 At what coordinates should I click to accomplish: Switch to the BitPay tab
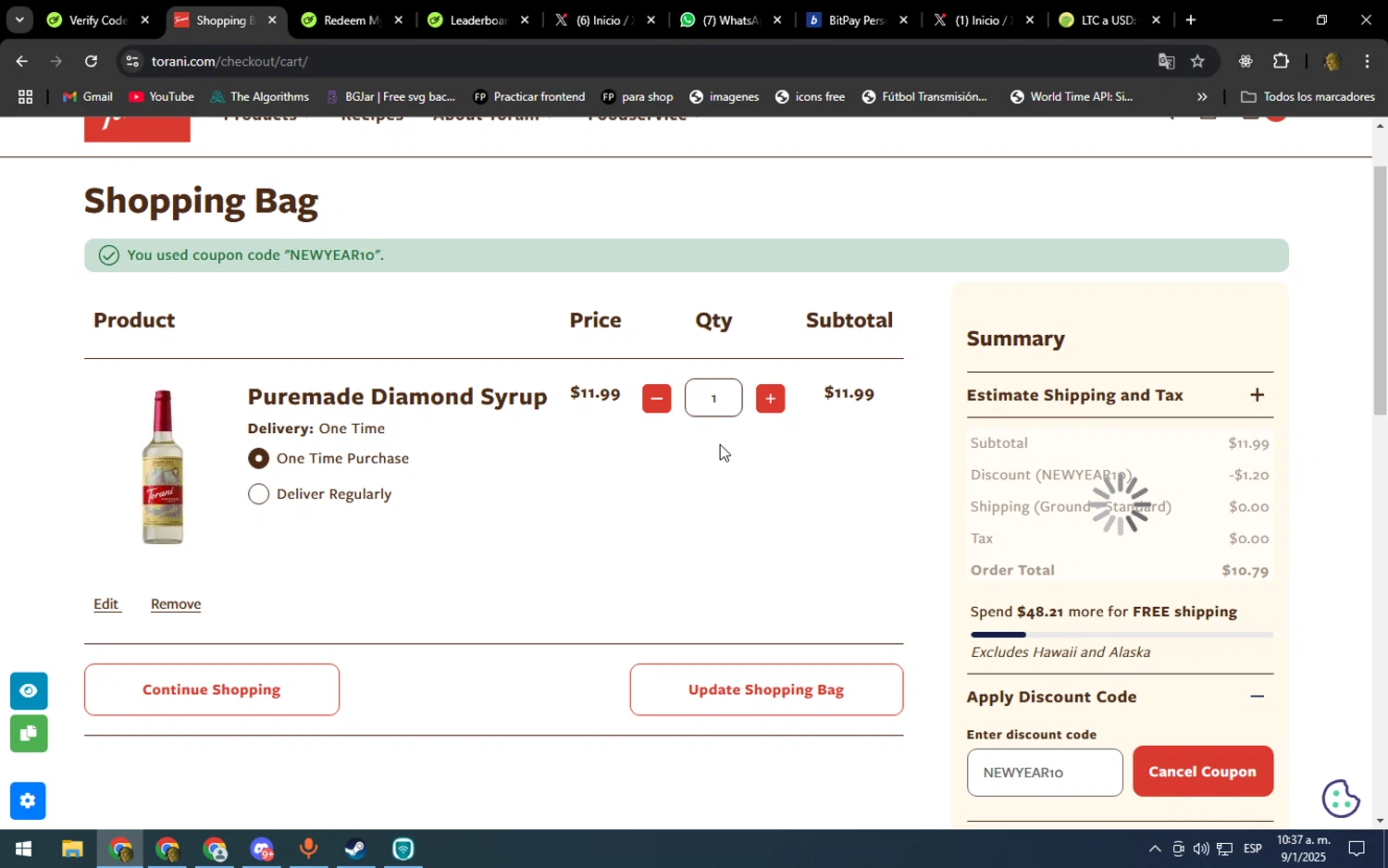[x=857, y=19]
